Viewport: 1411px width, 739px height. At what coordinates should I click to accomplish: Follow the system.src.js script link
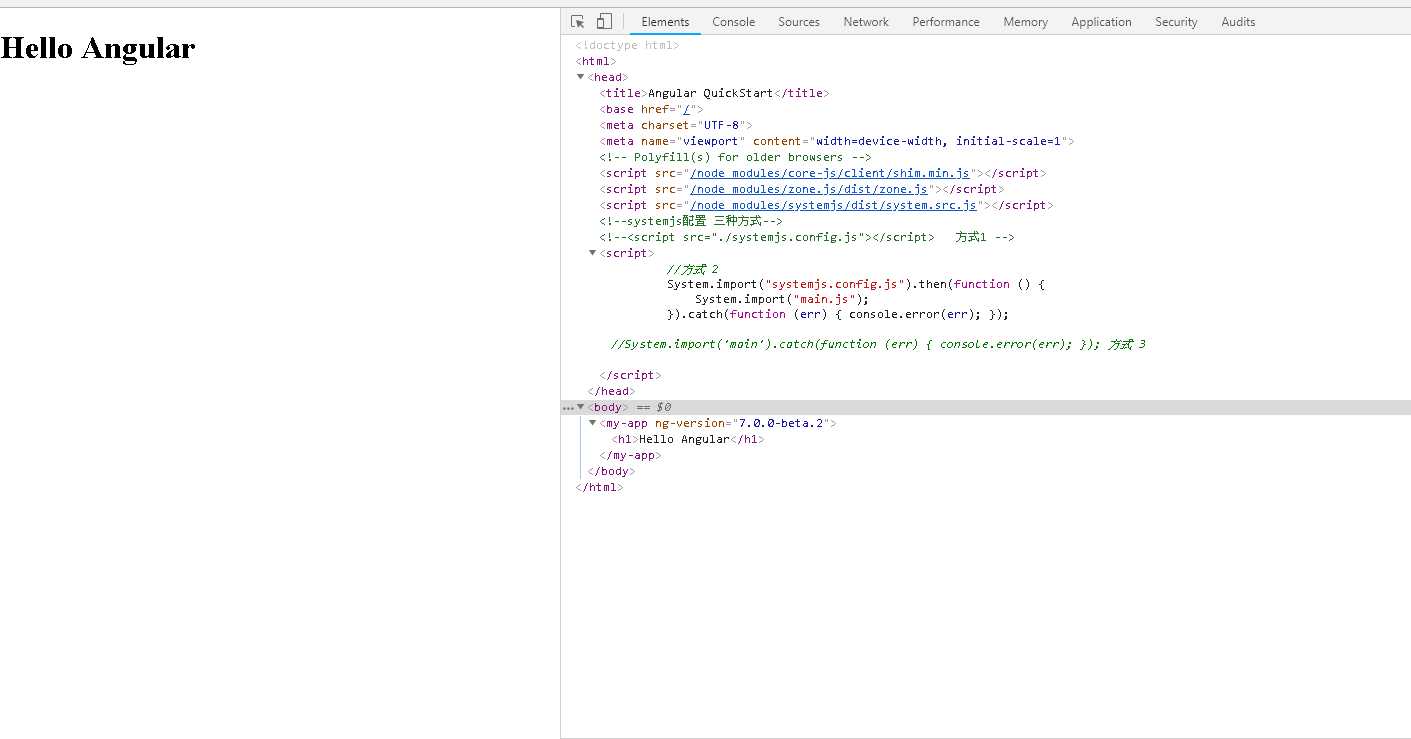coord(833,205)
